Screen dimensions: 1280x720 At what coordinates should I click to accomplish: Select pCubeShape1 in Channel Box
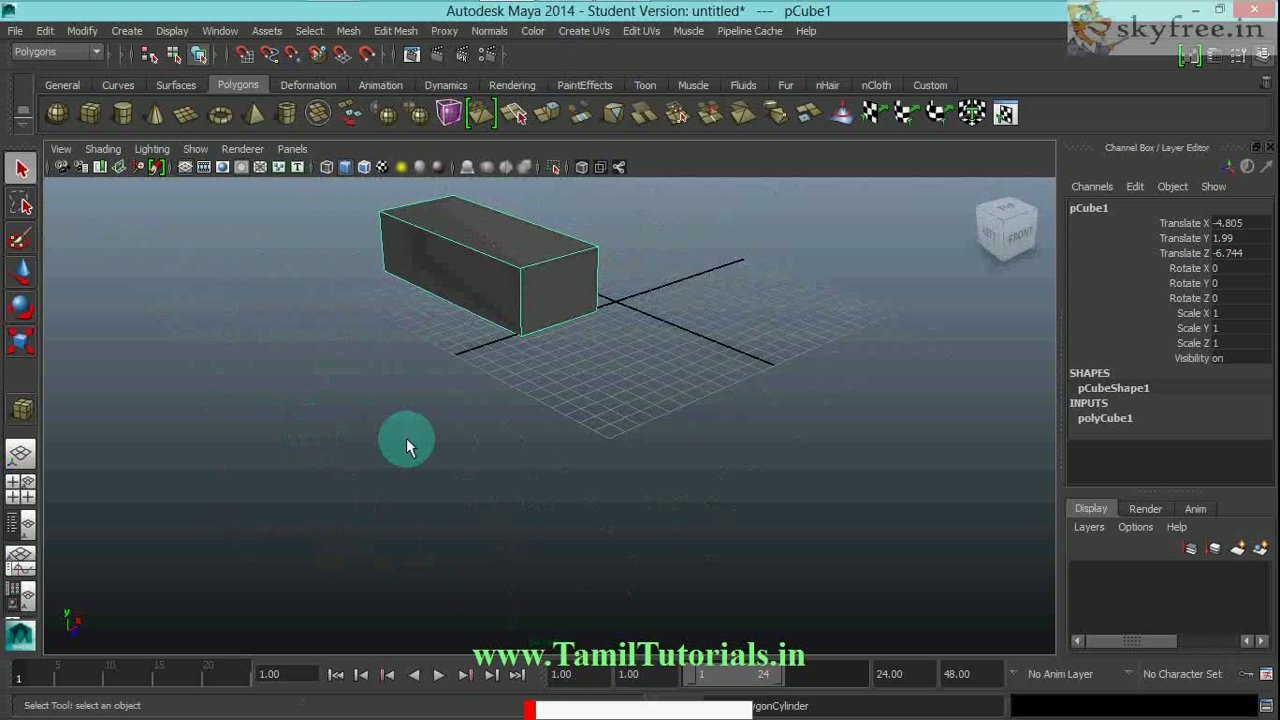[1113, 388]
